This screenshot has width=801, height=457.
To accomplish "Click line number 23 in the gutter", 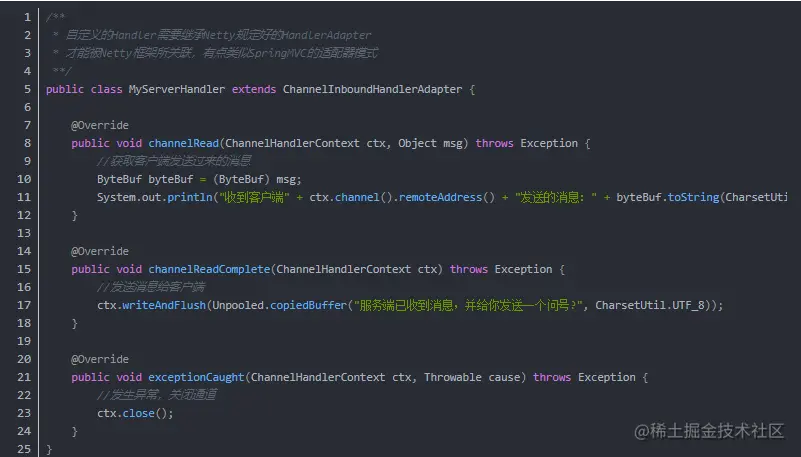I will click(24, 413).
